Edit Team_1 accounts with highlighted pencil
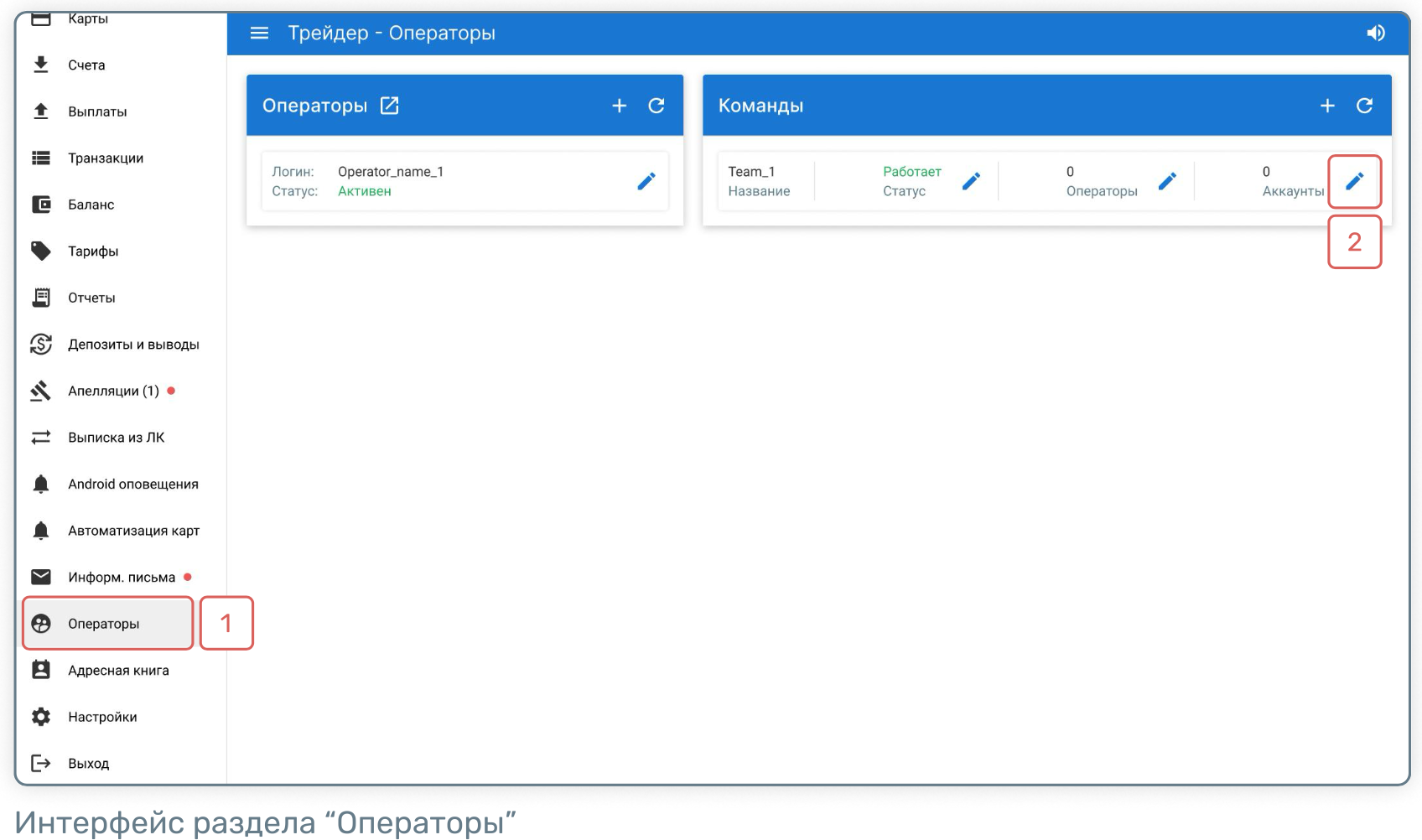The image size is (1422, 840). (x=1354, y=181)
